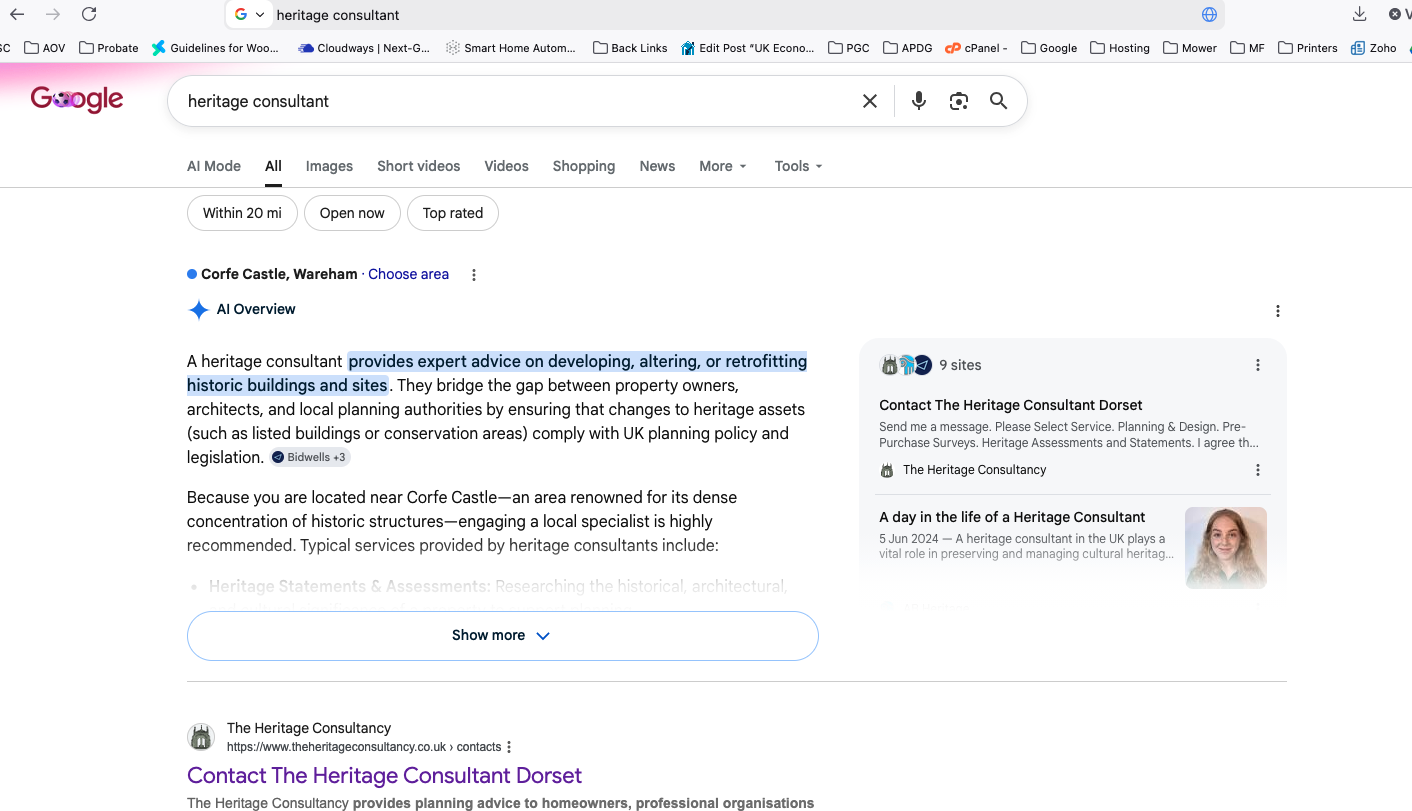Search by image with camera lens icon
The width and height of the screenshot is (1412, 811).
959,101
